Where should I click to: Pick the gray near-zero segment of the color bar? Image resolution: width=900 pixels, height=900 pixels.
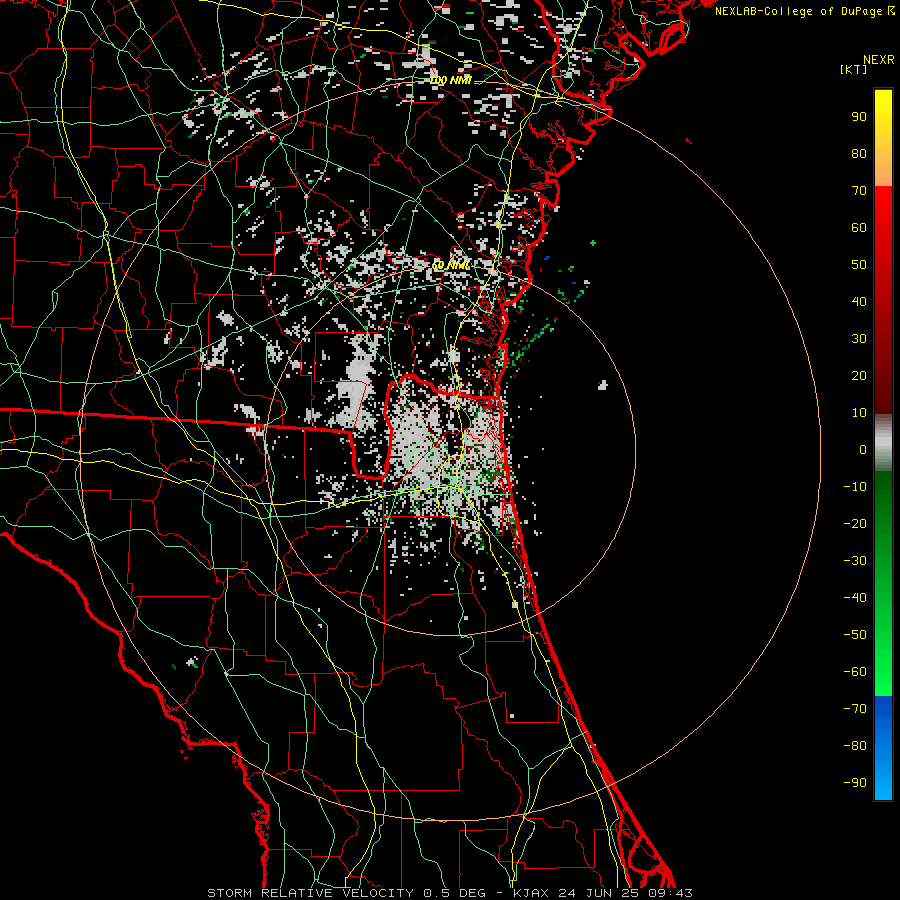(x=883, y=443)
